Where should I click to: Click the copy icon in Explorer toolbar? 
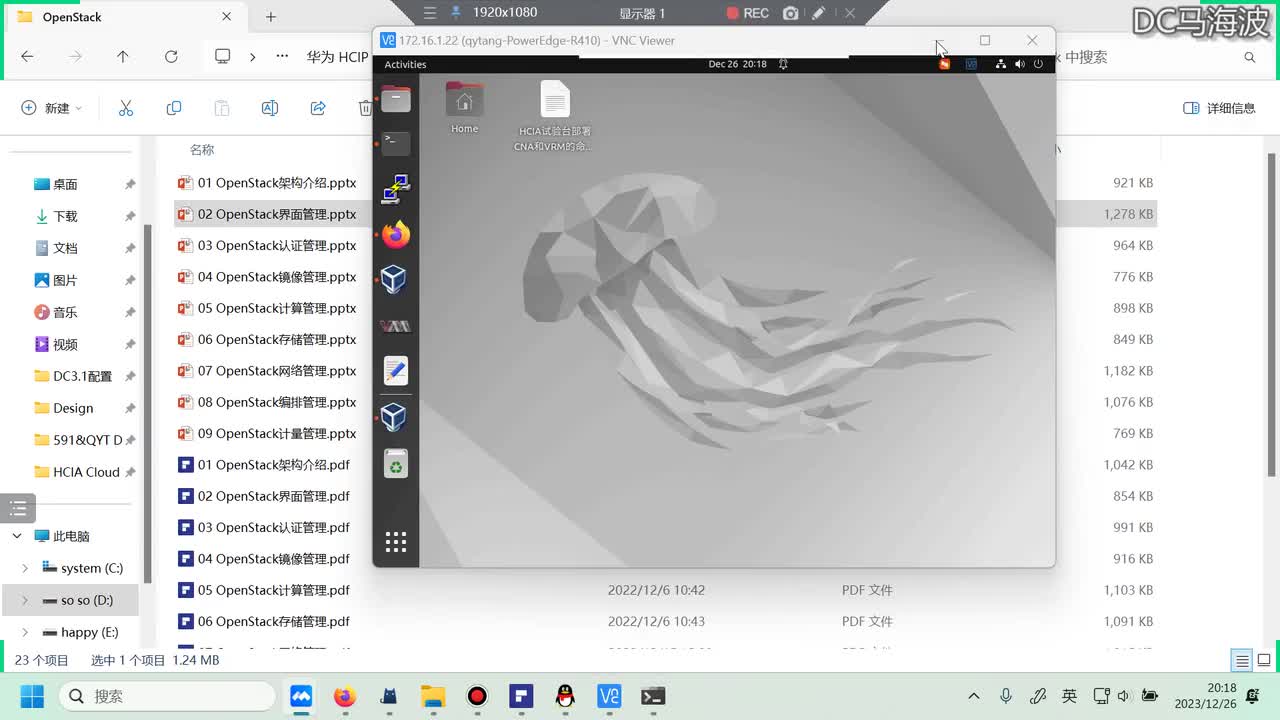(174, 108)
